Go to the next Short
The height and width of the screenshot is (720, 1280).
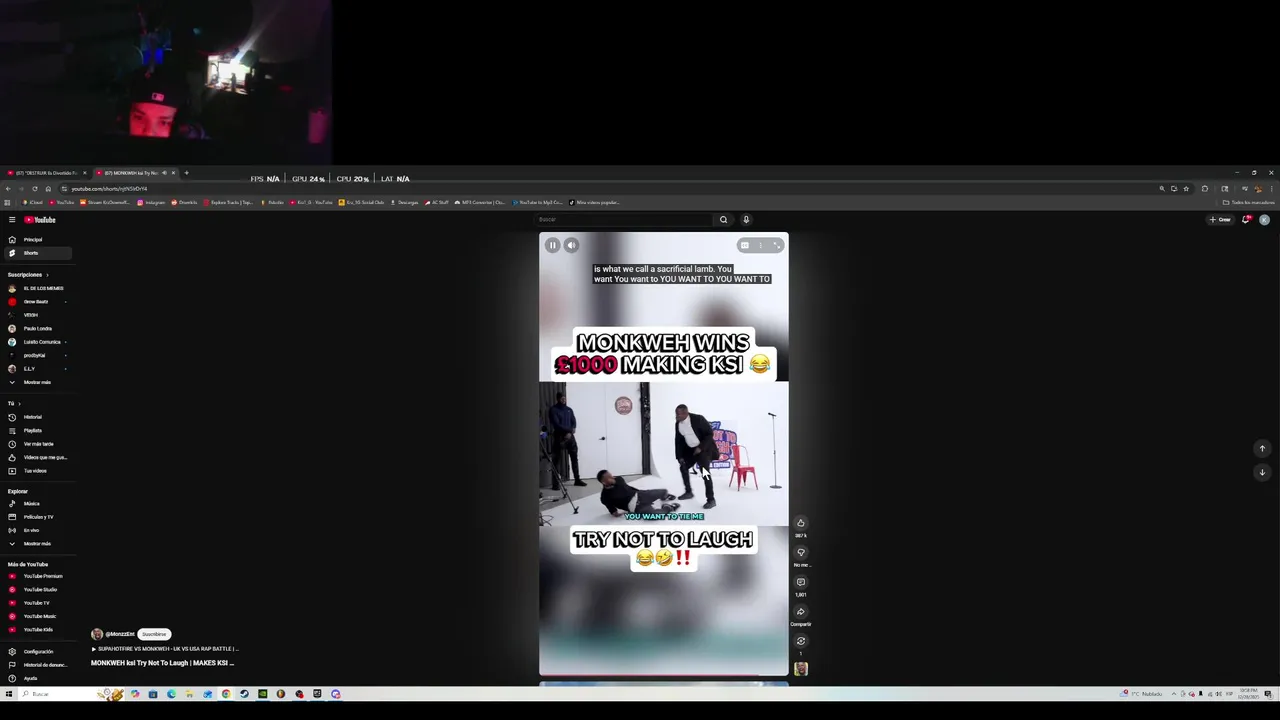tap(1262, 473)
